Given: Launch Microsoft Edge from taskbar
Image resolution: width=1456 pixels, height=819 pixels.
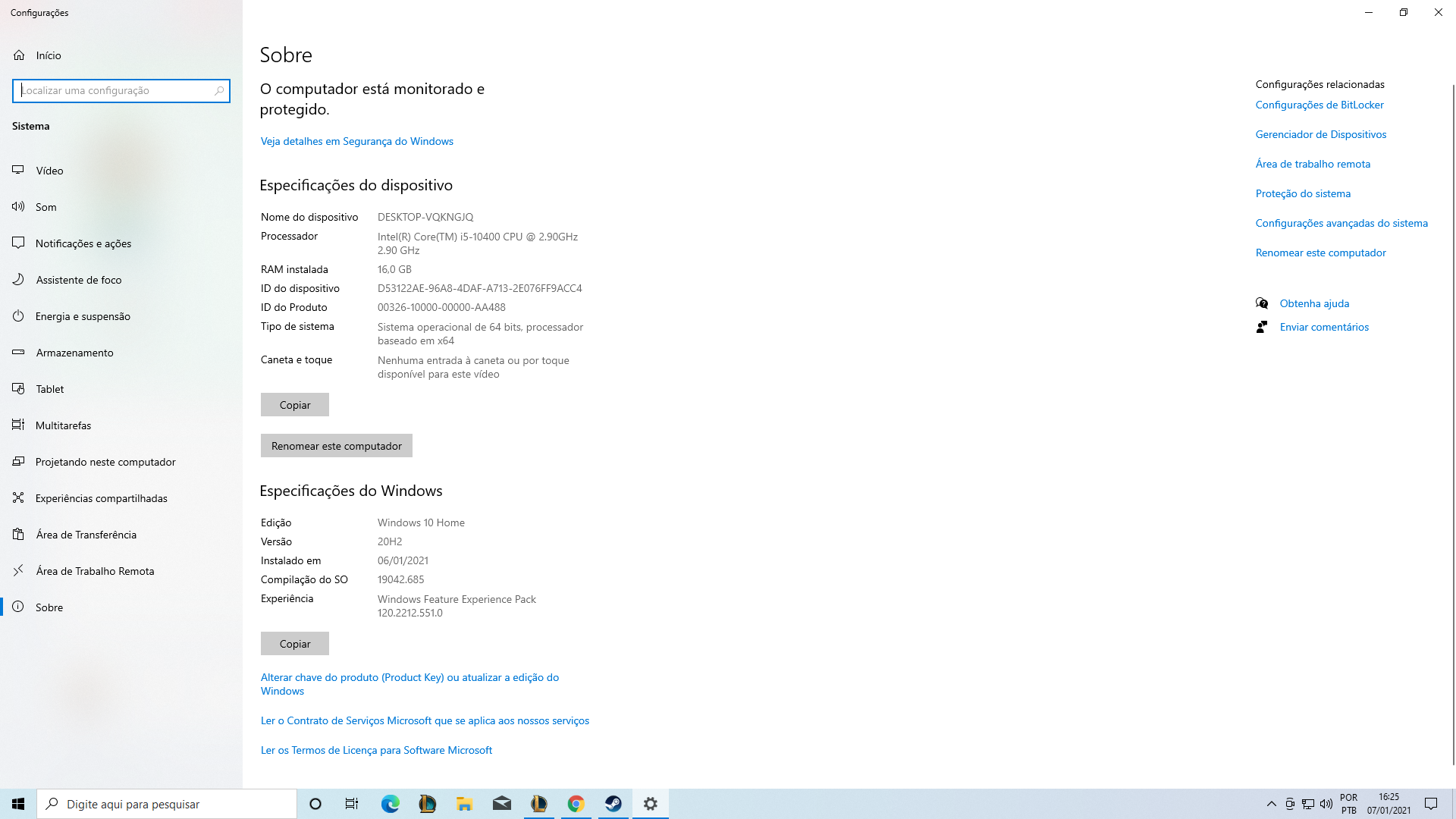Looking at the screenshot, I should (x=390, y=804).
